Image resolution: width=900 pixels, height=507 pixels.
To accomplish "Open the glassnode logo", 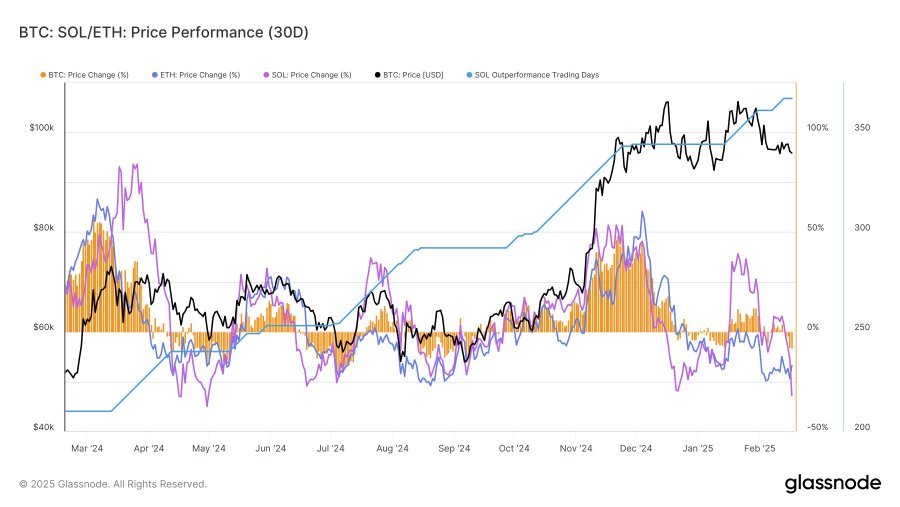I will [x=832, y=484].
